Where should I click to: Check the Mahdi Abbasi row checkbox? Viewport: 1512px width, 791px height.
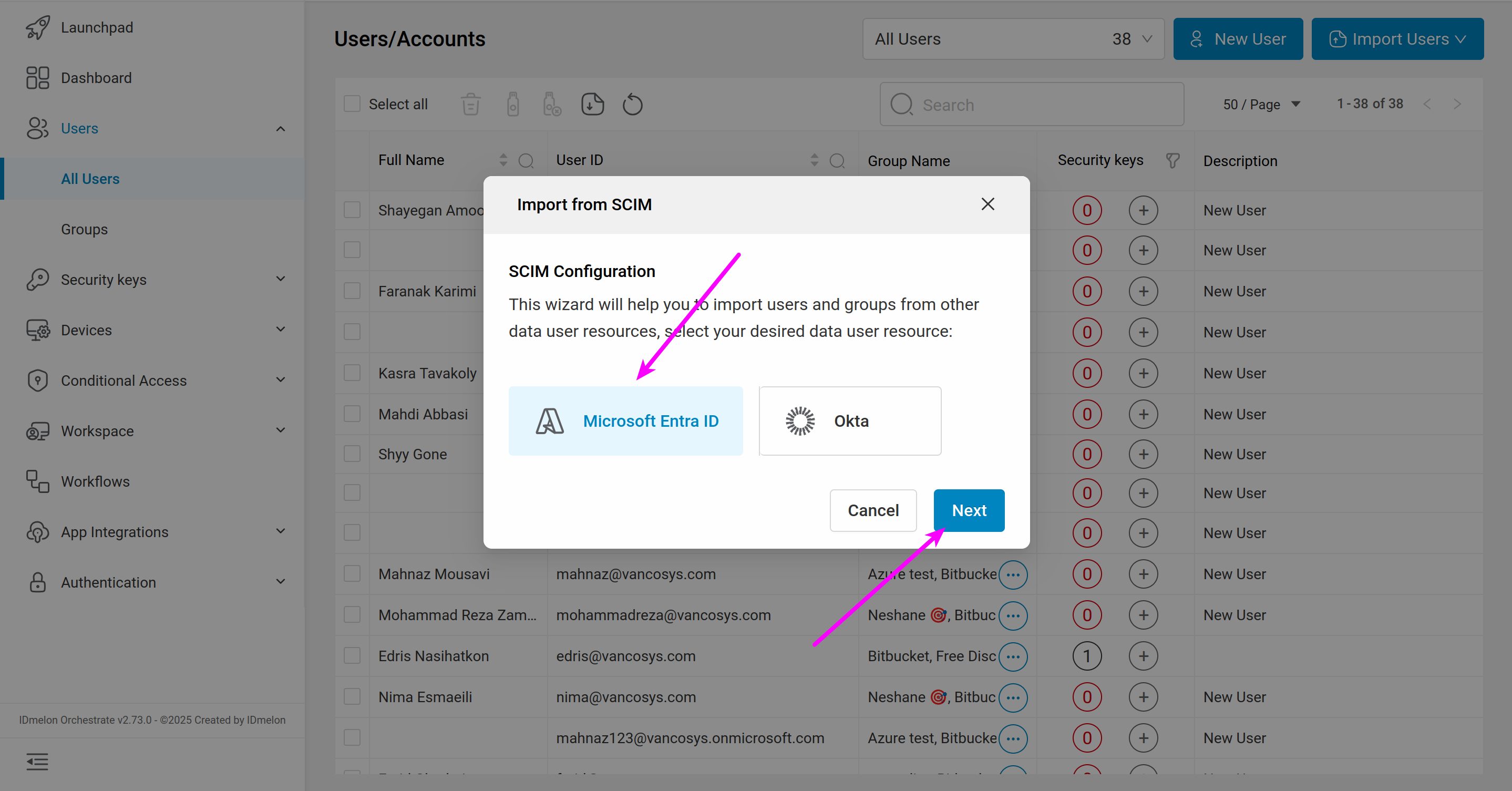click(352, 414)
